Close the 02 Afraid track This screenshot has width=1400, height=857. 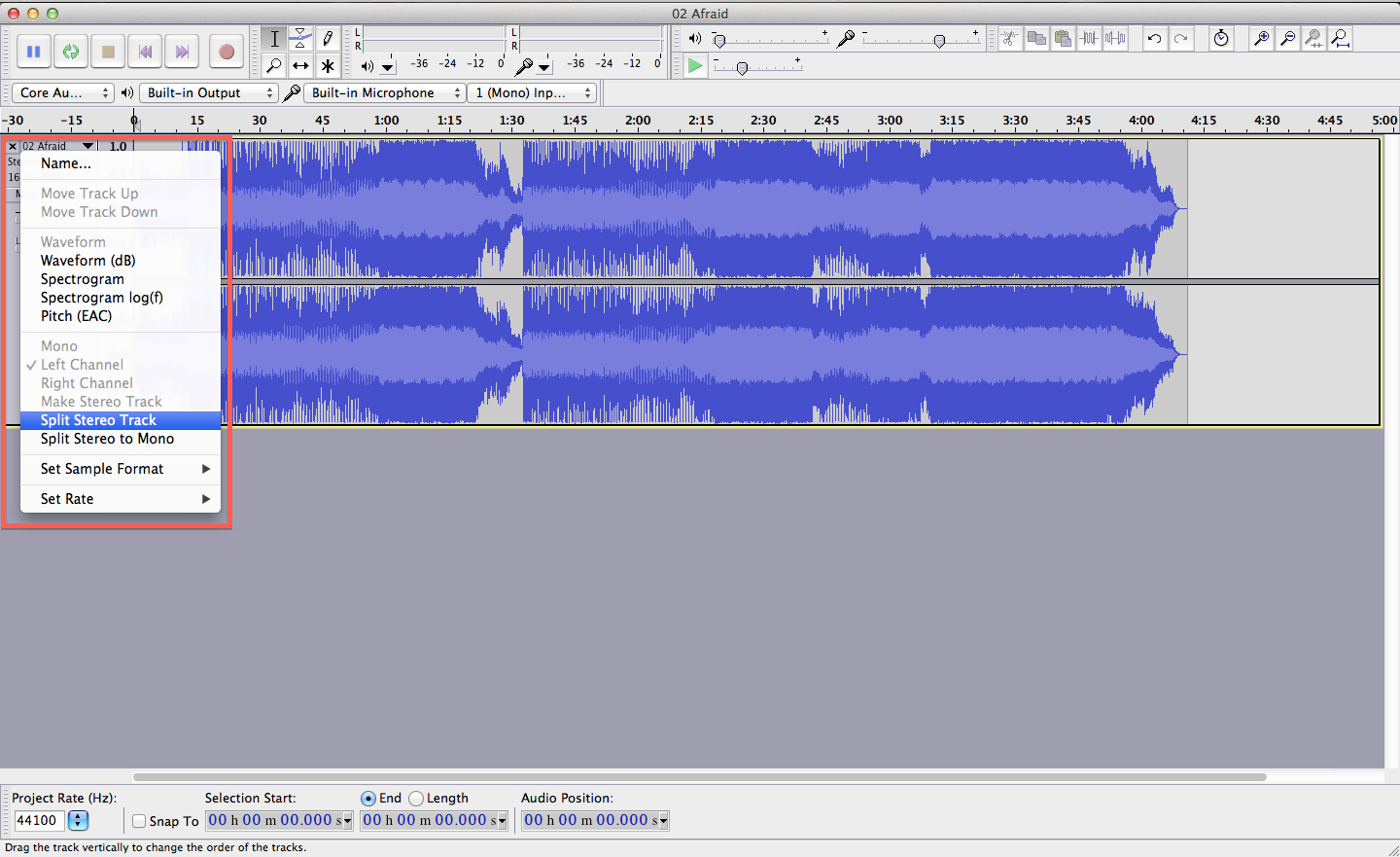(13, 146)
